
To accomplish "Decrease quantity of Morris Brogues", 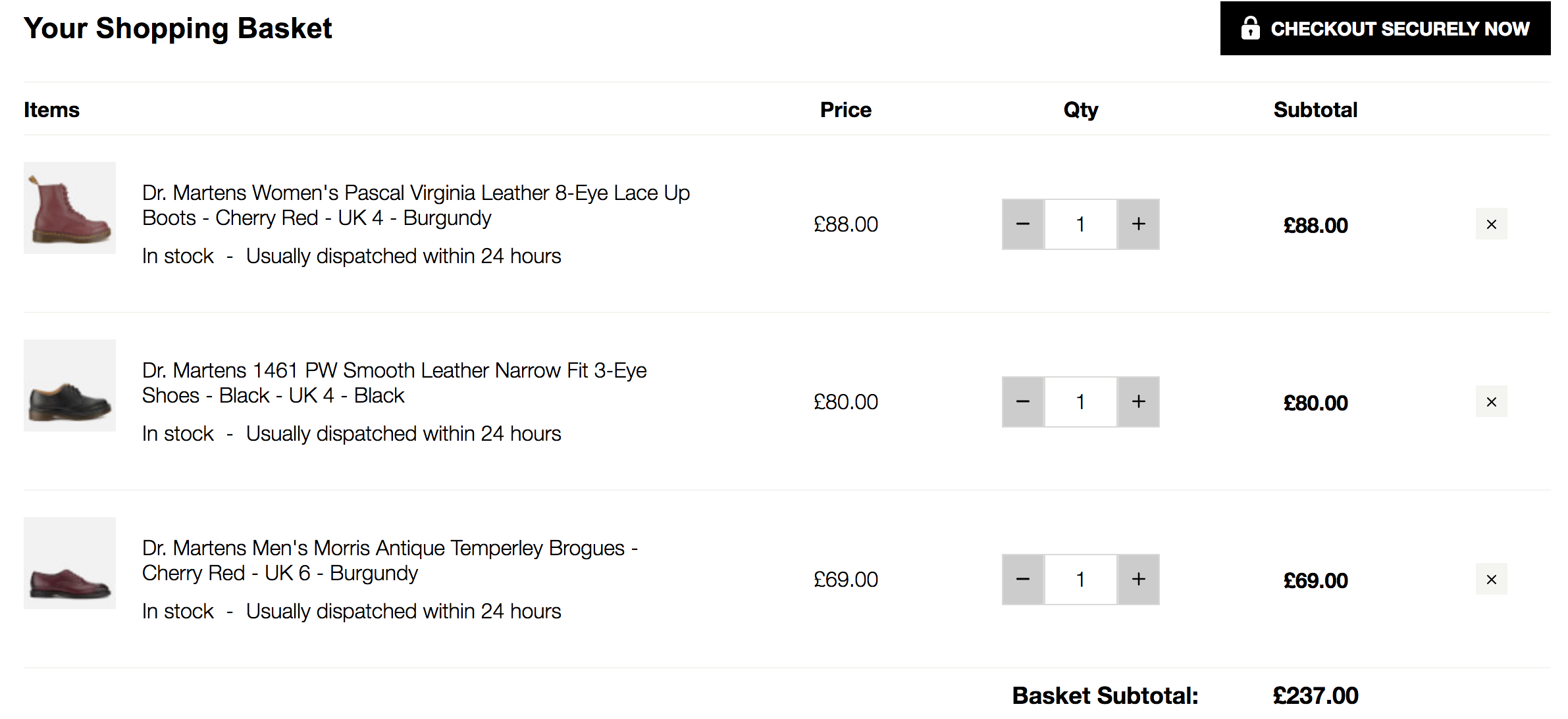I will pyautogui.click(x=1022, y=580).
